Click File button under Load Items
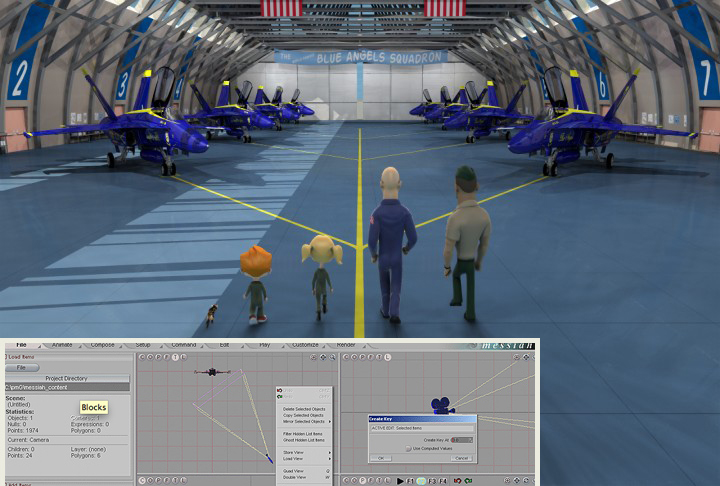The width and height of the screenshot is (720, 486). [x=22, y=367]
